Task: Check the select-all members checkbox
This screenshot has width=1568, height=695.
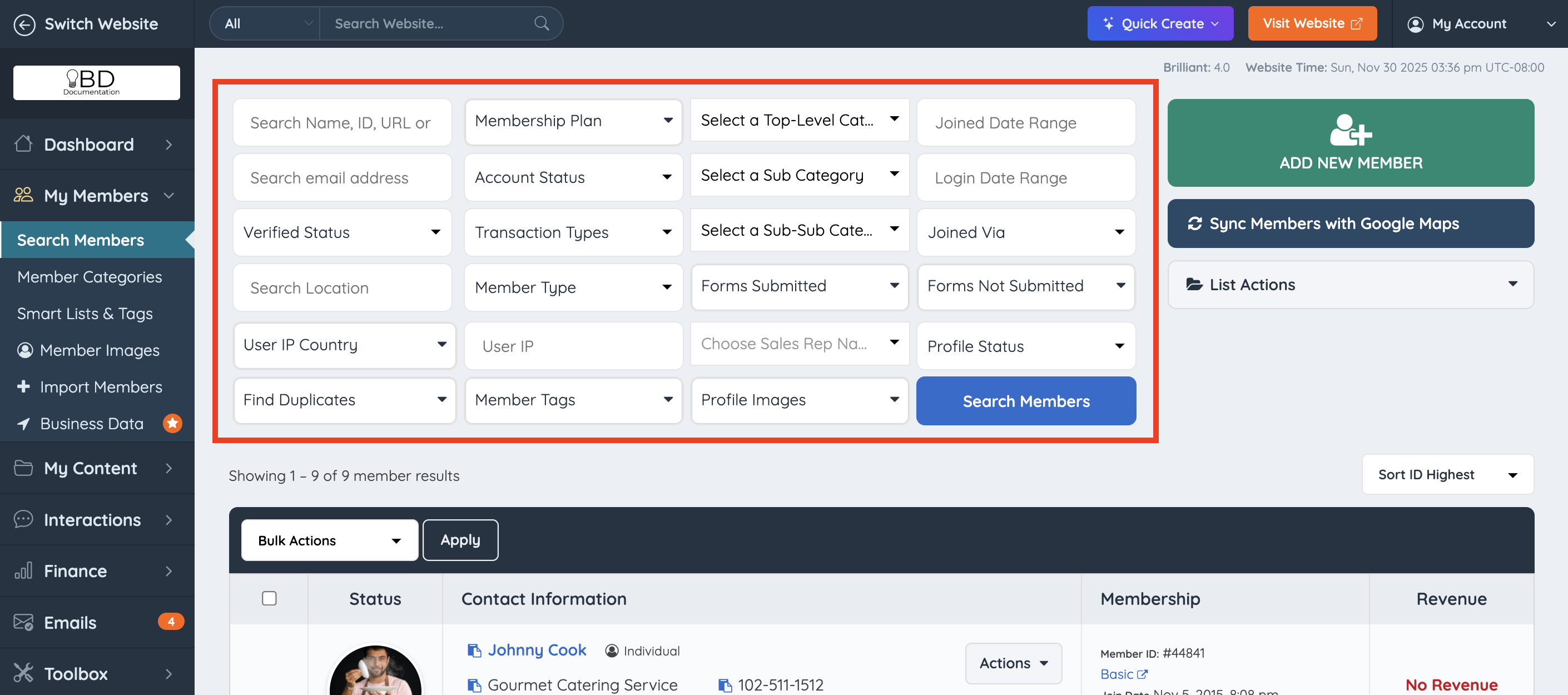Action: 269,598
